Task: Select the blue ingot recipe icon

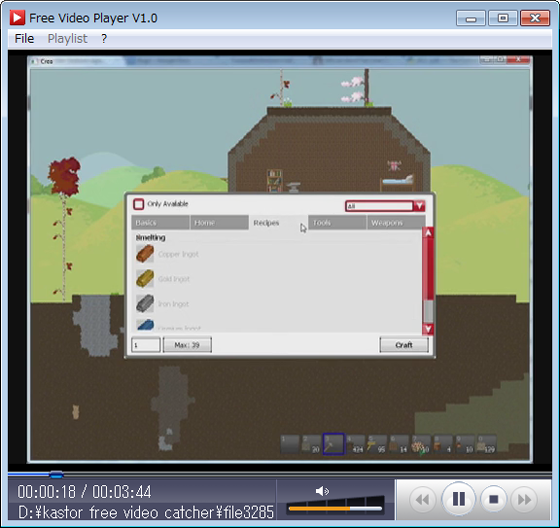Action: (145, 325)
